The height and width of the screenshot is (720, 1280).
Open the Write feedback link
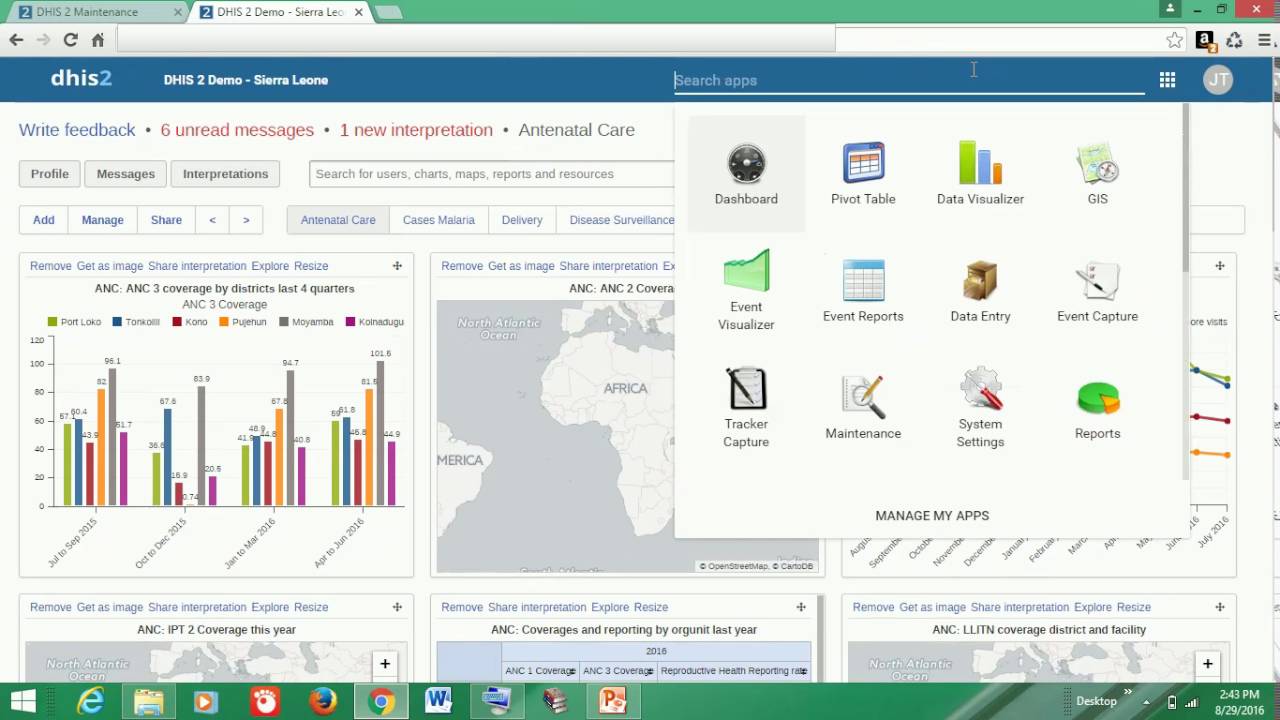click(x=77, y=130)
